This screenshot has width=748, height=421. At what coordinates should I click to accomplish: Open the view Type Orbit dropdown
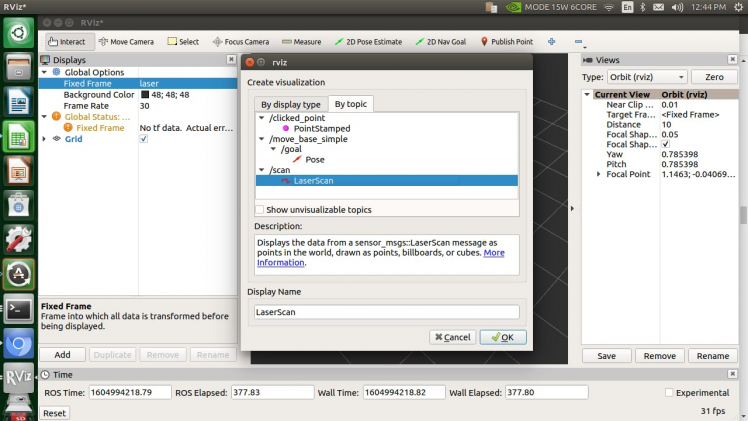647,77
